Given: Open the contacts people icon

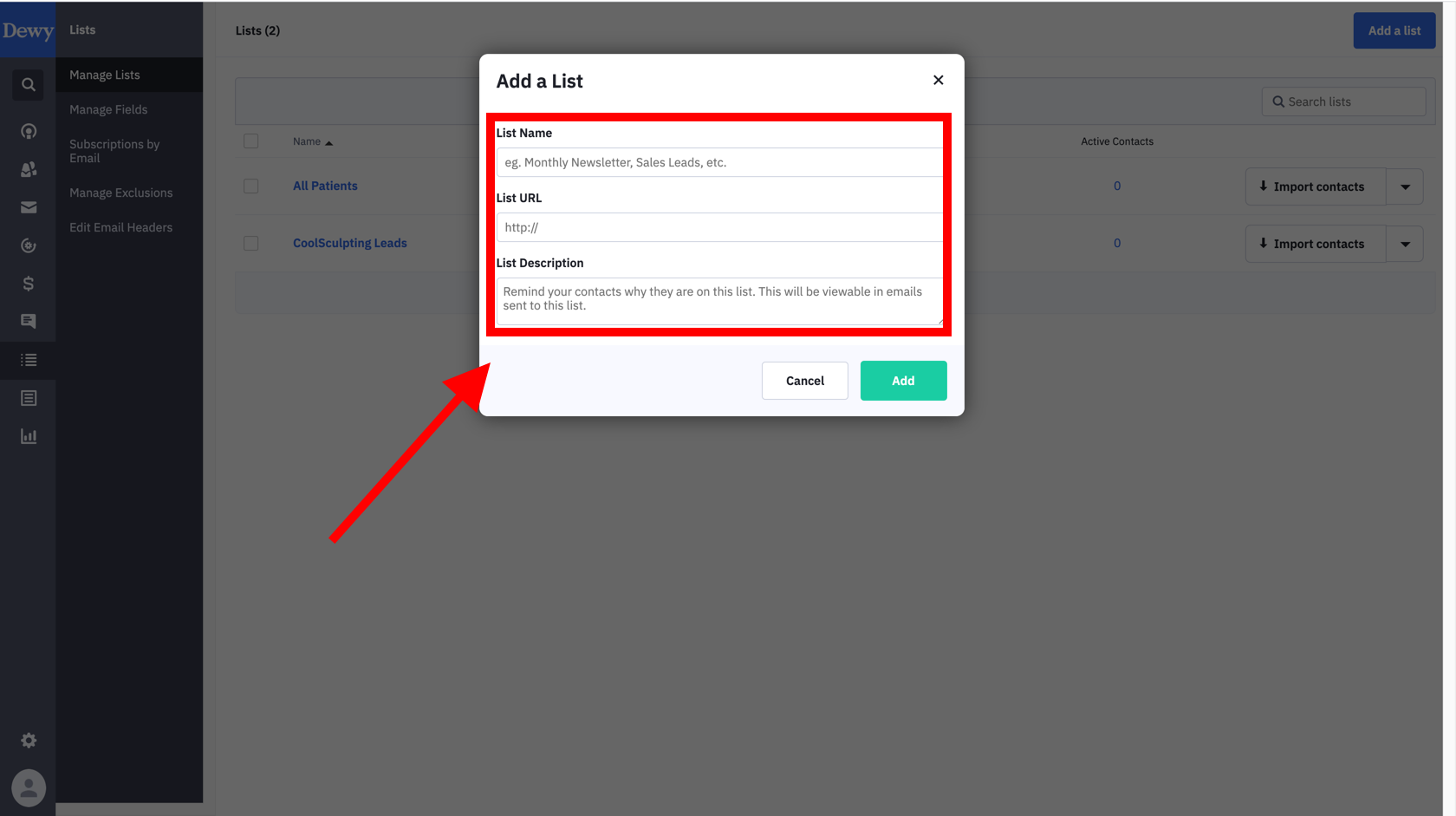Looking at the screenshot, I should pos(28,169).
